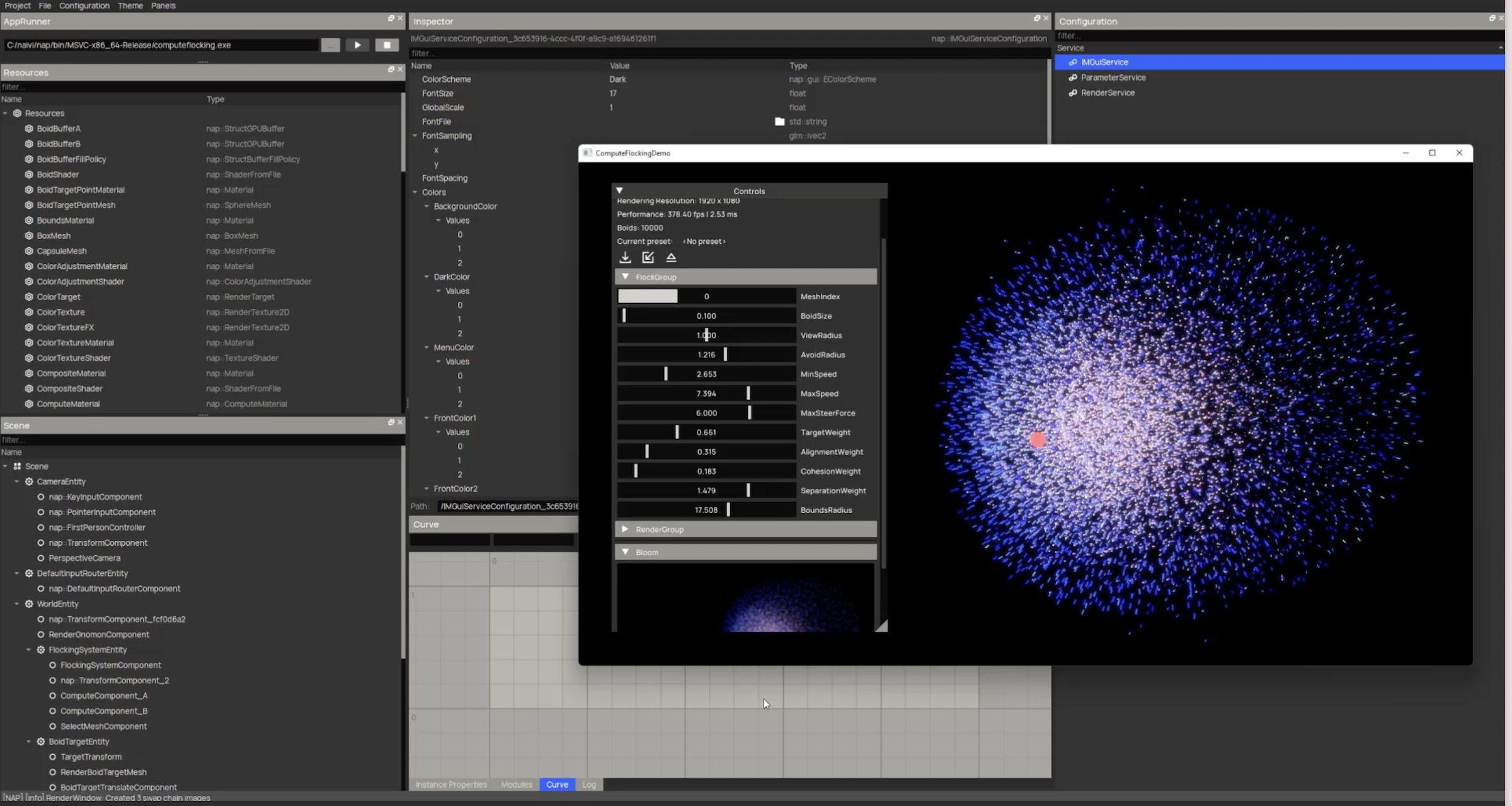
Task: Expand the Bloom section
Action: click(624, 551)
